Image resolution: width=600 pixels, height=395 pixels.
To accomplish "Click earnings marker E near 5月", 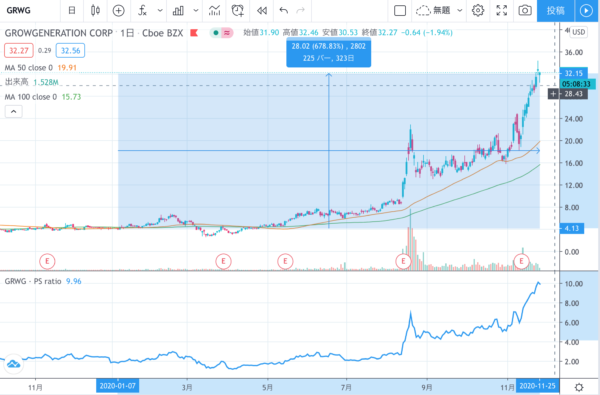I will pos(285,261).
